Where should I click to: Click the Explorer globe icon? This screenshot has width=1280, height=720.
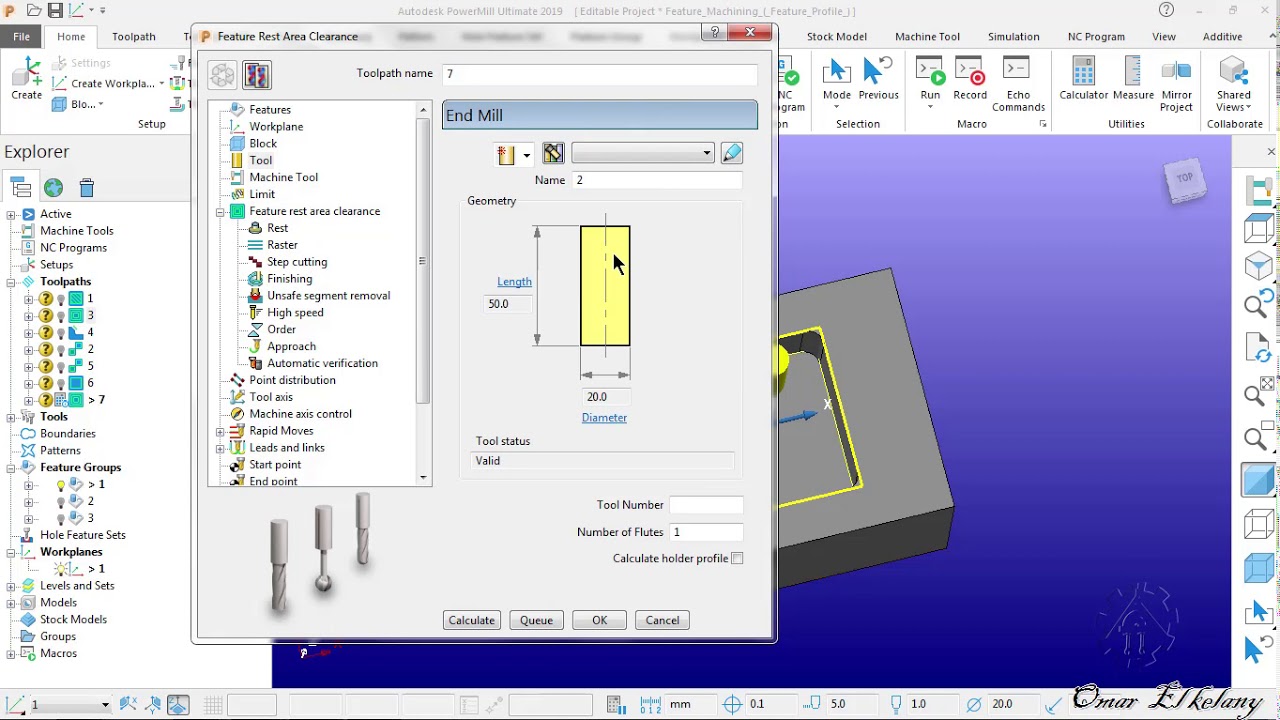[x=53, y=187]
